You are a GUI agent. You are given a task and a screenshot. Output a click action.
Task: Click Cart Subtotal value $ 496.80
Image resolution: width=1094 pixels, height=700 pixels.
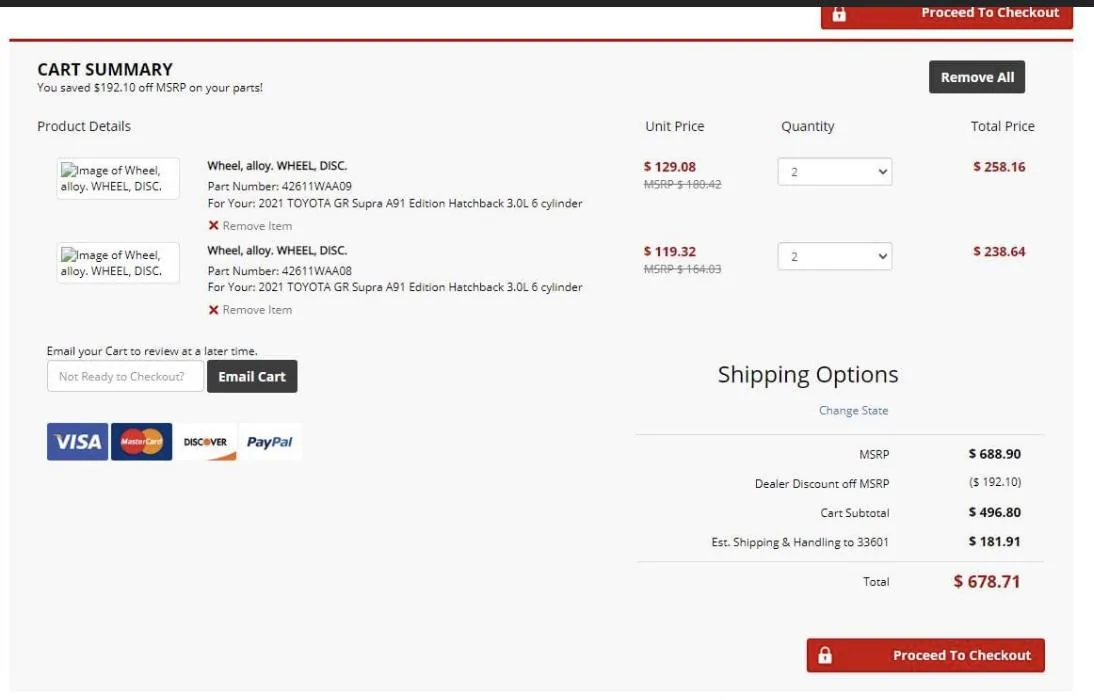tap(994, 512)
